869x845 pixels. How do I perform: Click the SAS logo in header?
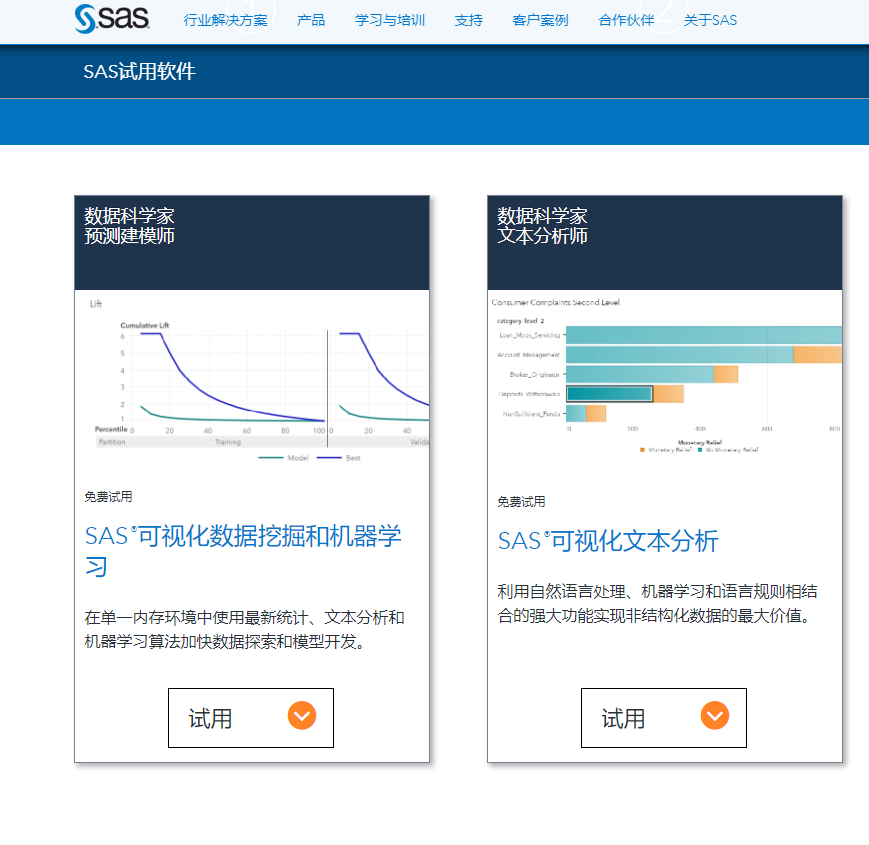tap(112, 17)
